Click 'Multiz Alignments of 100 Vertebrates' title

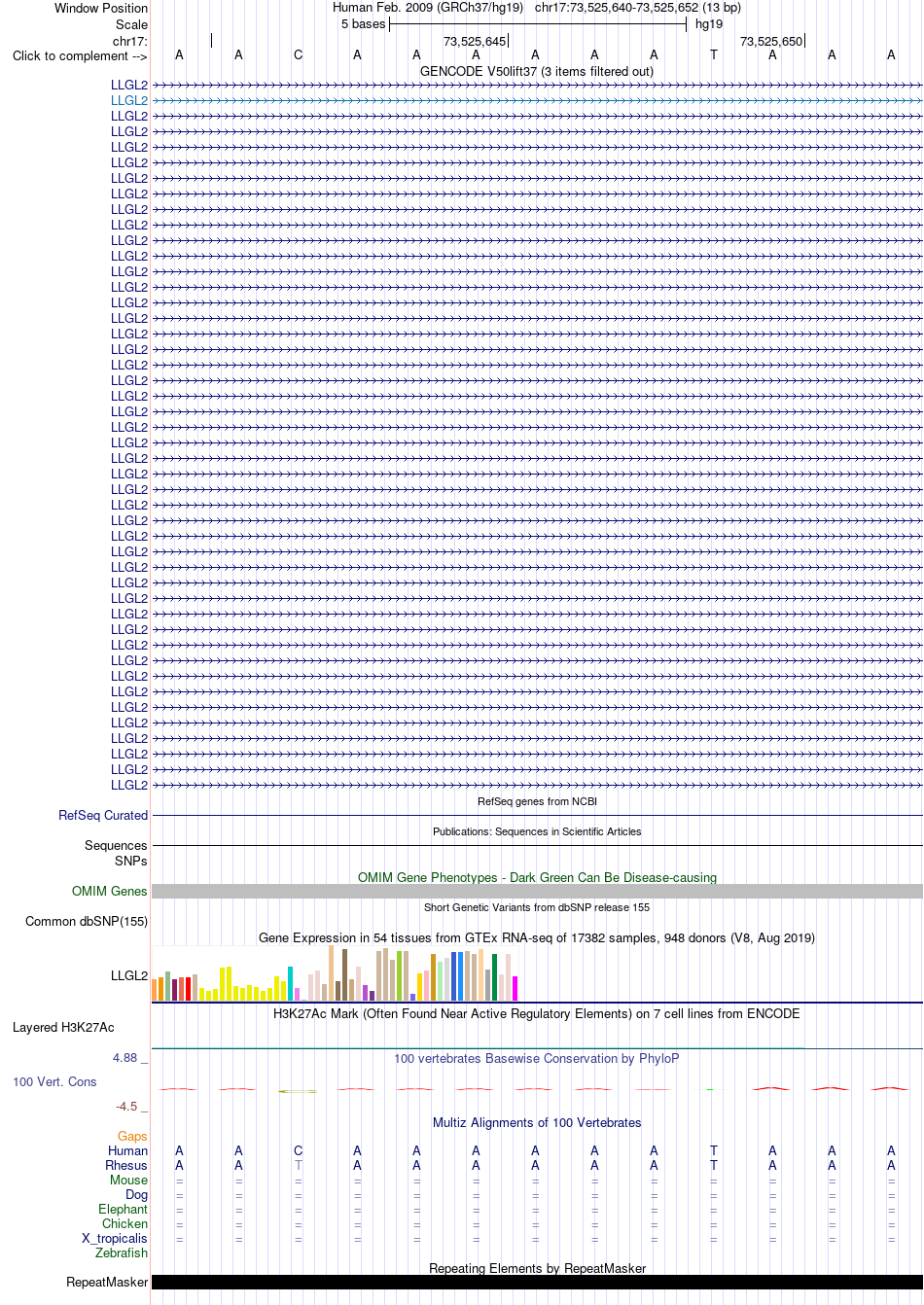pyautogui.click(x=537, y=1122)
